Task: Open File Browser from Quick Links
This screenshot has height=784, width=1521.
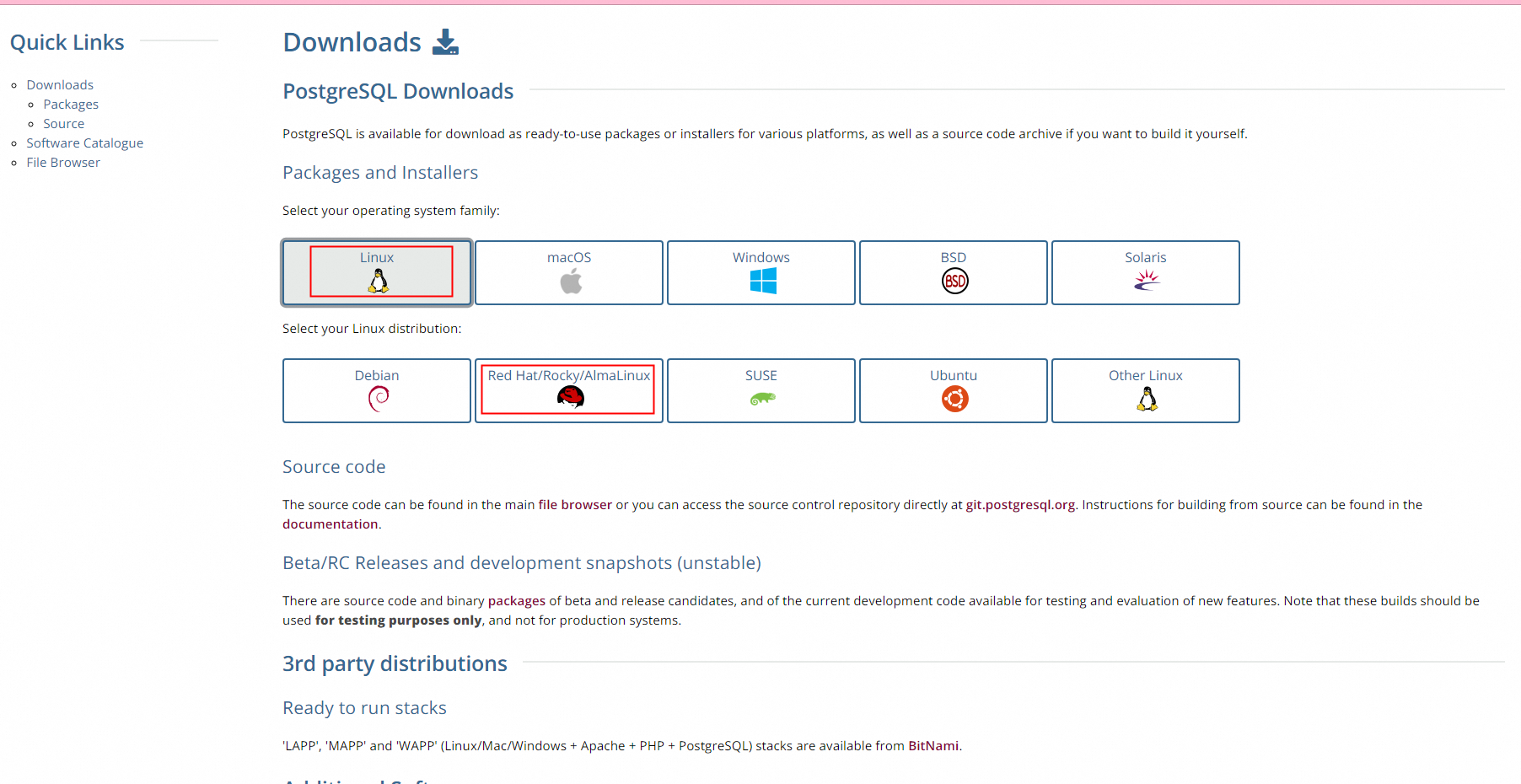Action: pos(63,162)
